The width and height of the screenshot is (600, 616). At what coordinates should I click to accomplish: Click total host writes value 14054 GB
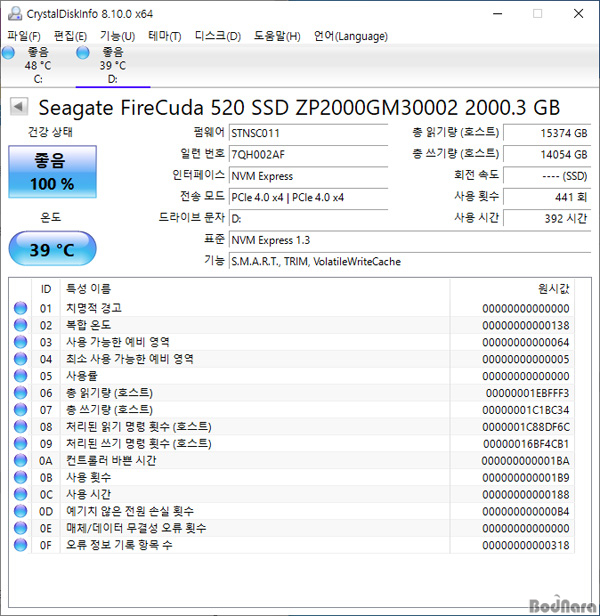pyautogui.click(x=547, y=154)
